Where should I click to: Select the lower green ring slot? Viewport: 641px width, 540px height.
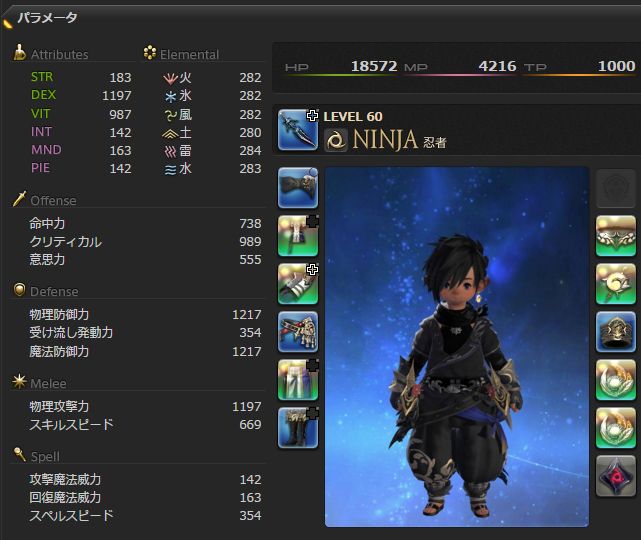(616, 428)
